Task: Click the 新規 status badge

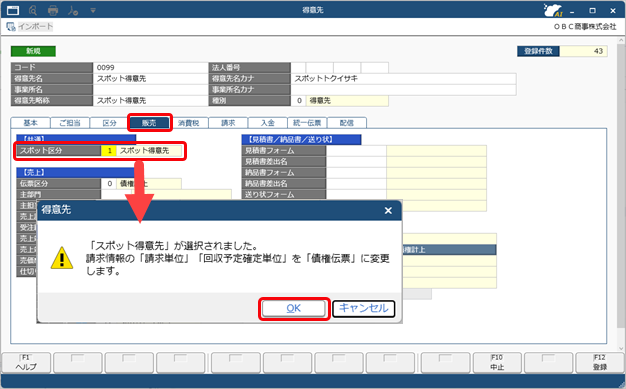Action: tap(33, 51)
